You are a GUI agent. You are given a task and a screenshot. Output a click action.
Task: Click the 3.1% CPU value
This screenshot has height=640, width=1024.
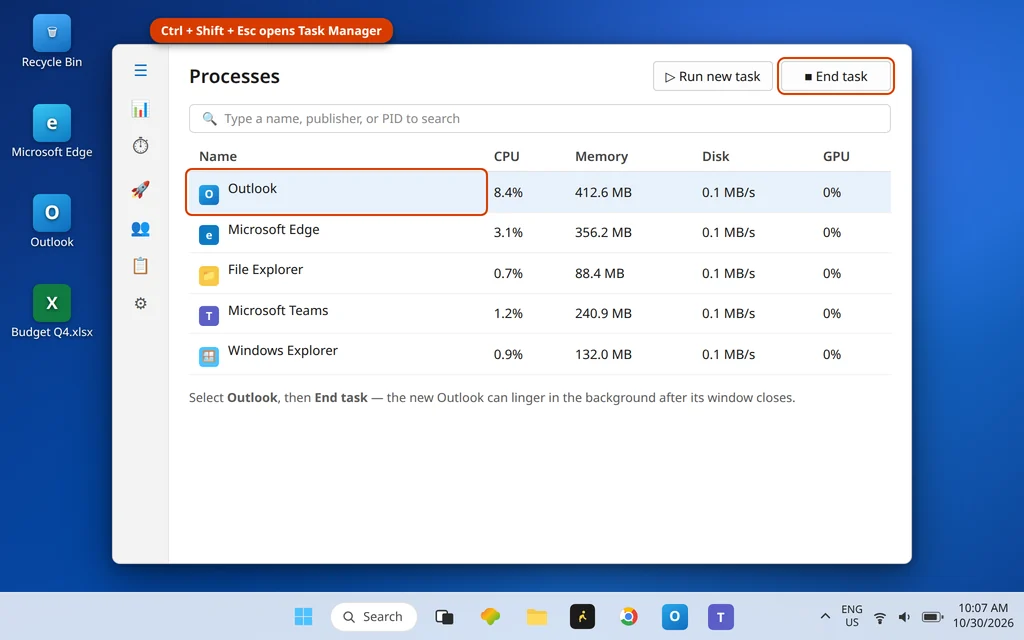(508, 232)
